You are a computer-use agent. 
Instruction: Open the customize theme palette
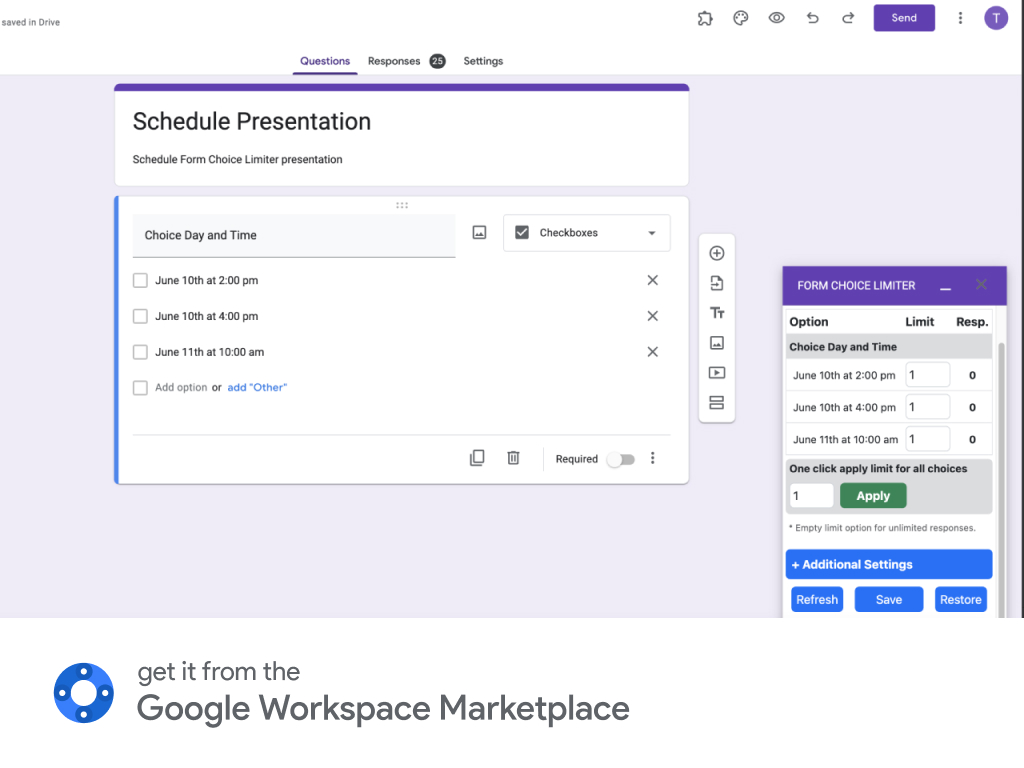(x=741, y=18)
